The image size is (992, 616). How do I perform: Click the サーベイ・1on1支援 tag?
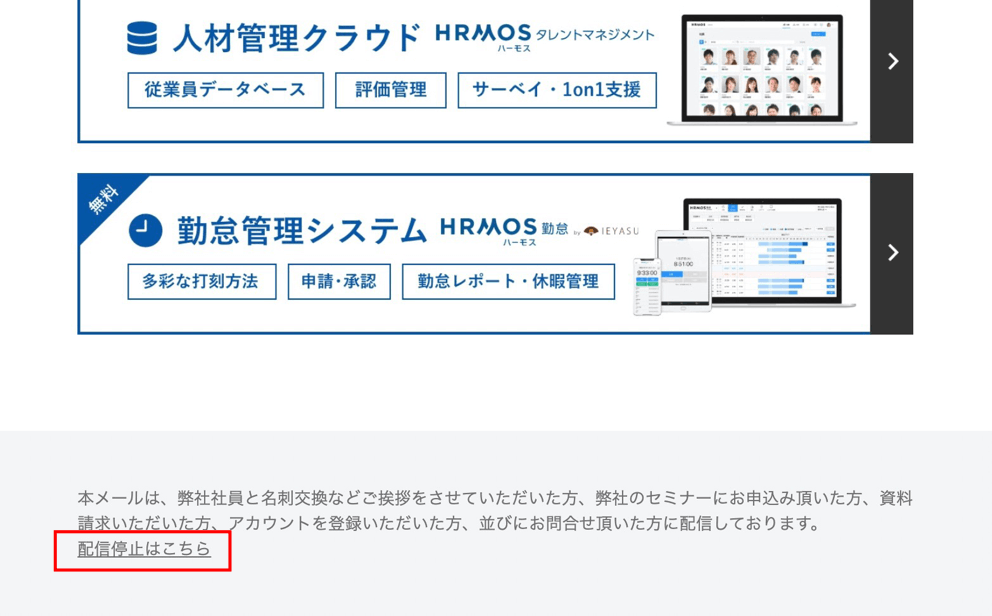[557, 90]
